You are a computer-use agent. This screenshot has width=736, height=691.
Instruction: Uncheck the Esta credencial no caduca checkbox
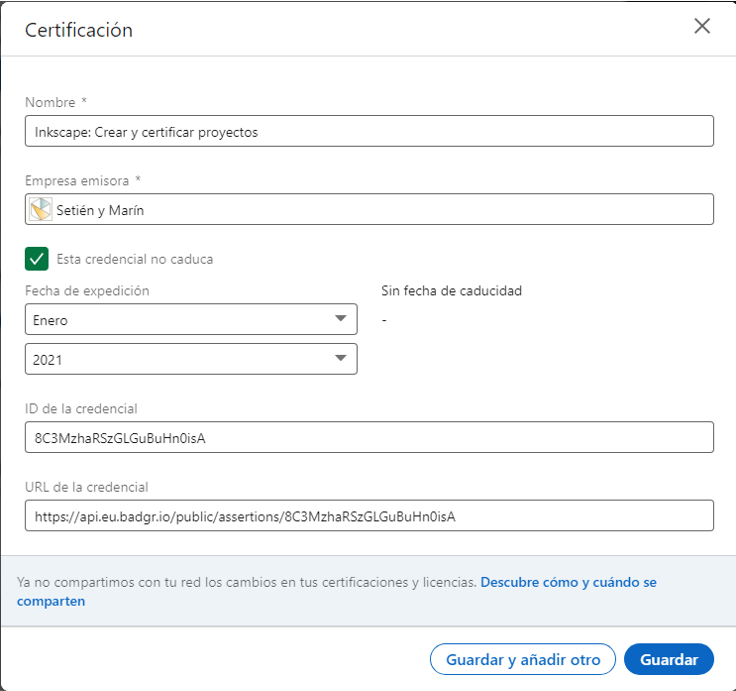point(37,259)
